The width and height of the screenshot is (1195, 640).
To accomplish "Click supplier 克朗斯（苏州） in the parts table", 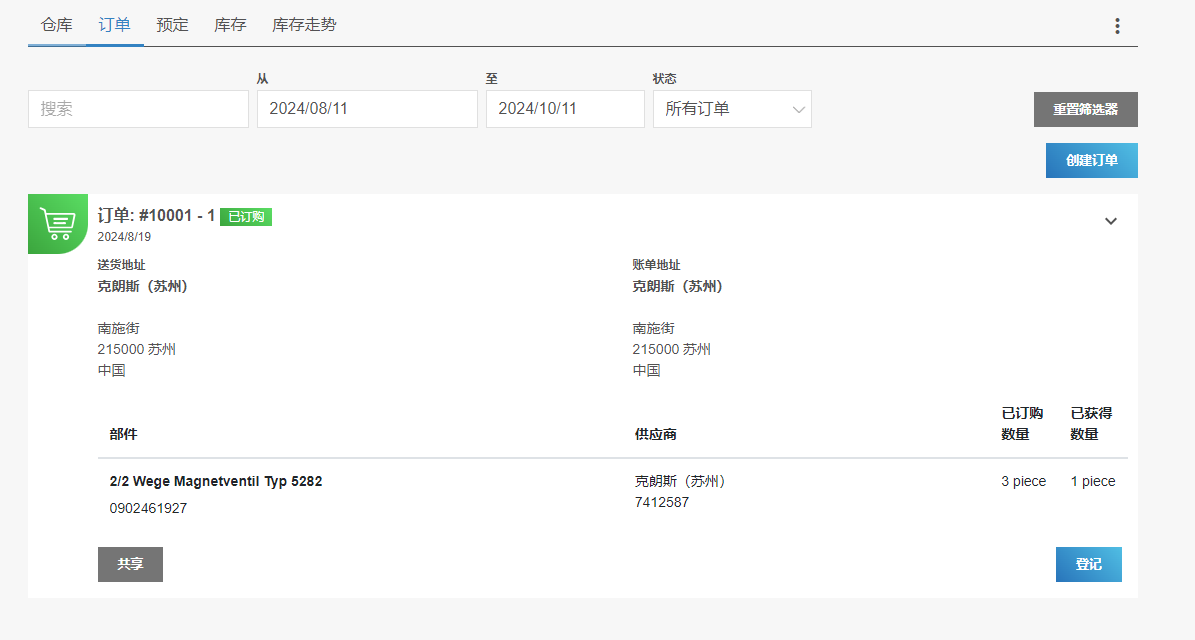I will pyautogui.click(x=680, y=481).
